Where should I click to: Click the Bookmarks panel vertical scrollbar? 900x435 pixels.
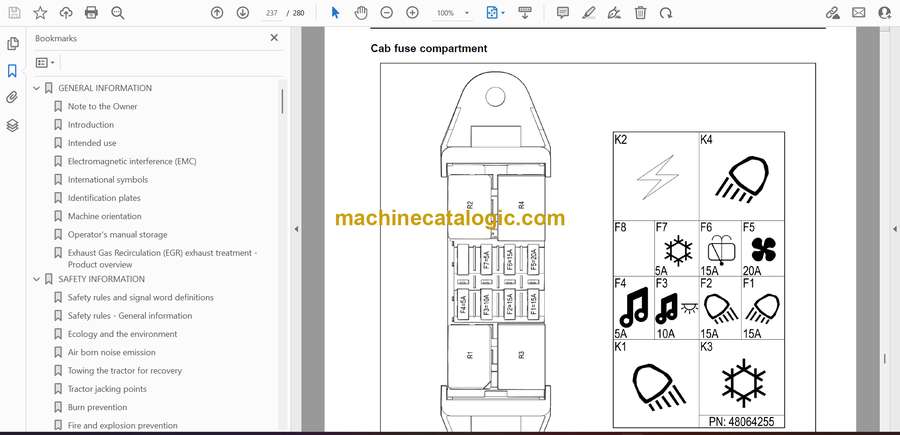tap(282, 100)
